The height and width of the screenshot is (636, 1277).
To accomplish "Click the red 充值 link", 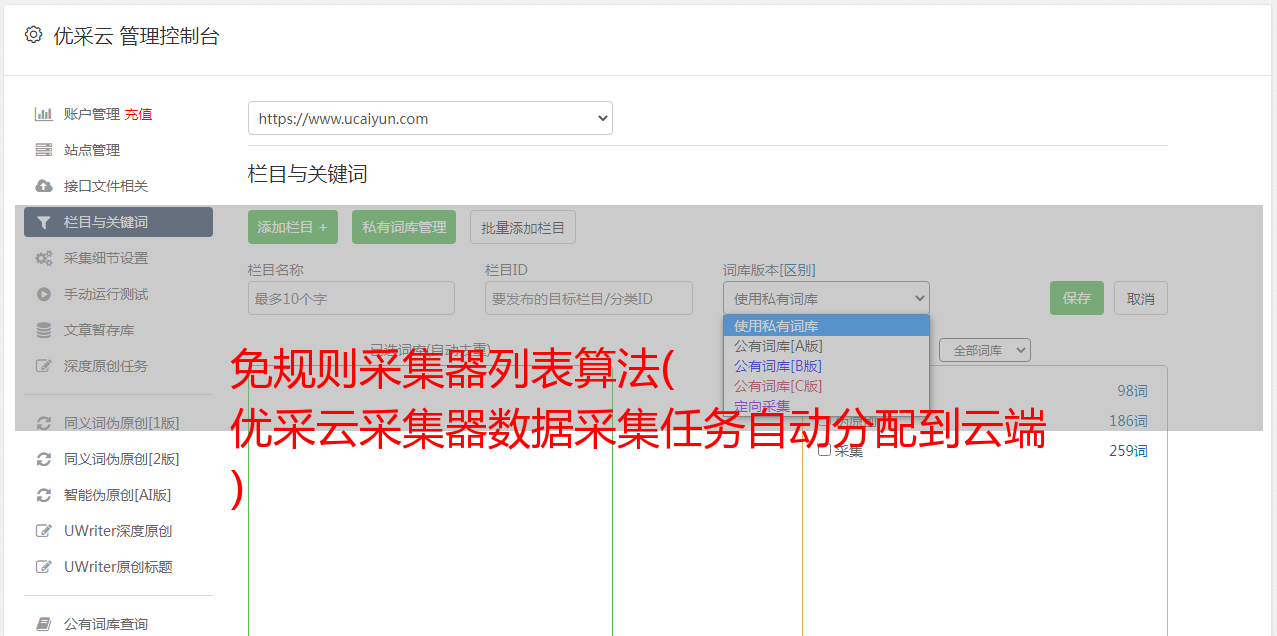I will (138, 114).
